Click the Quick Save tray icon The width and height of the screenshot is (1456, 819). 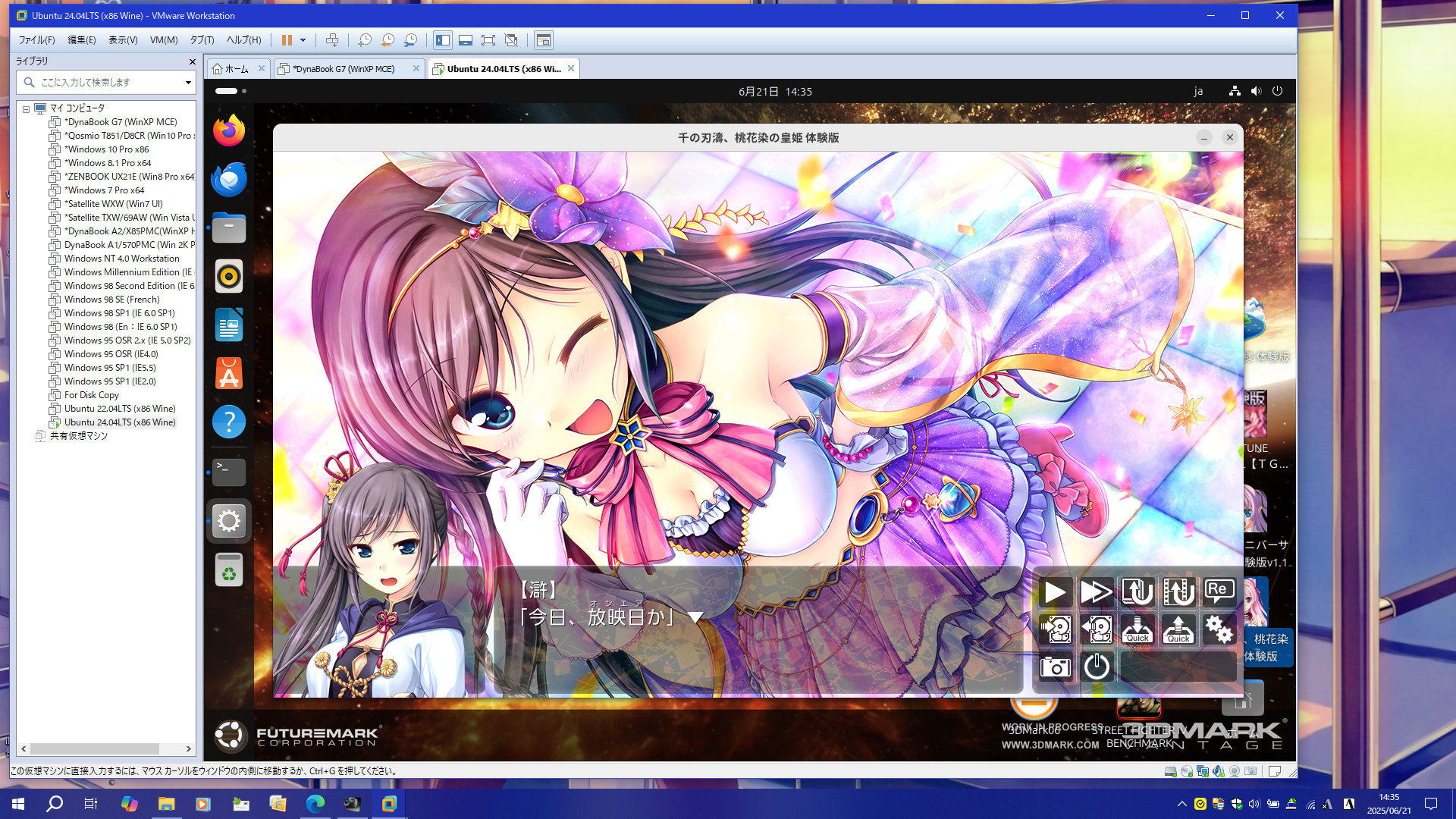point(1137,629)
